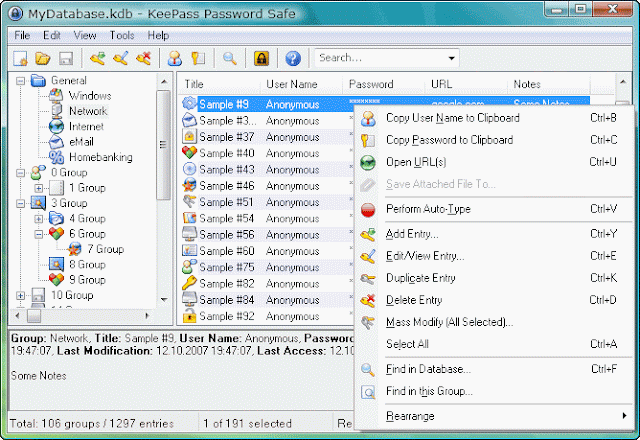The image size is (640, 440).
Task: Click the 7 Group star icon
Action: coord(74,249)
